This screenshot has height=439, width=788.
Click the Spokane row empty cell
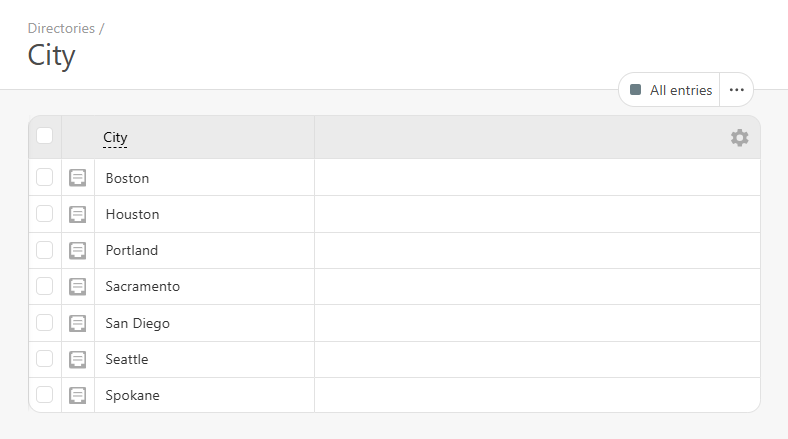pos(537,395)
